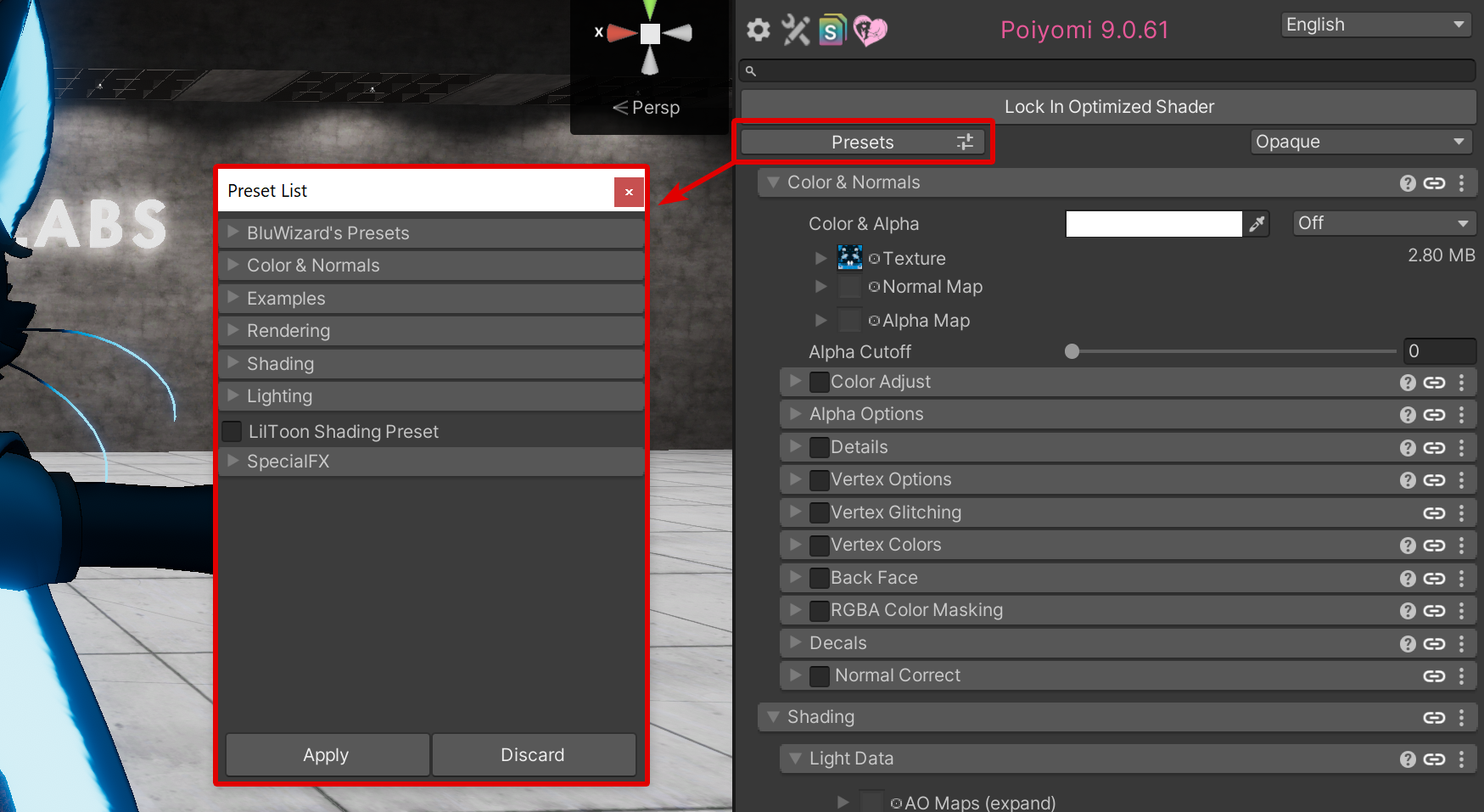Enable the Vertex Options checkbox
The image size is (1484, 812).
coord(819,479)
